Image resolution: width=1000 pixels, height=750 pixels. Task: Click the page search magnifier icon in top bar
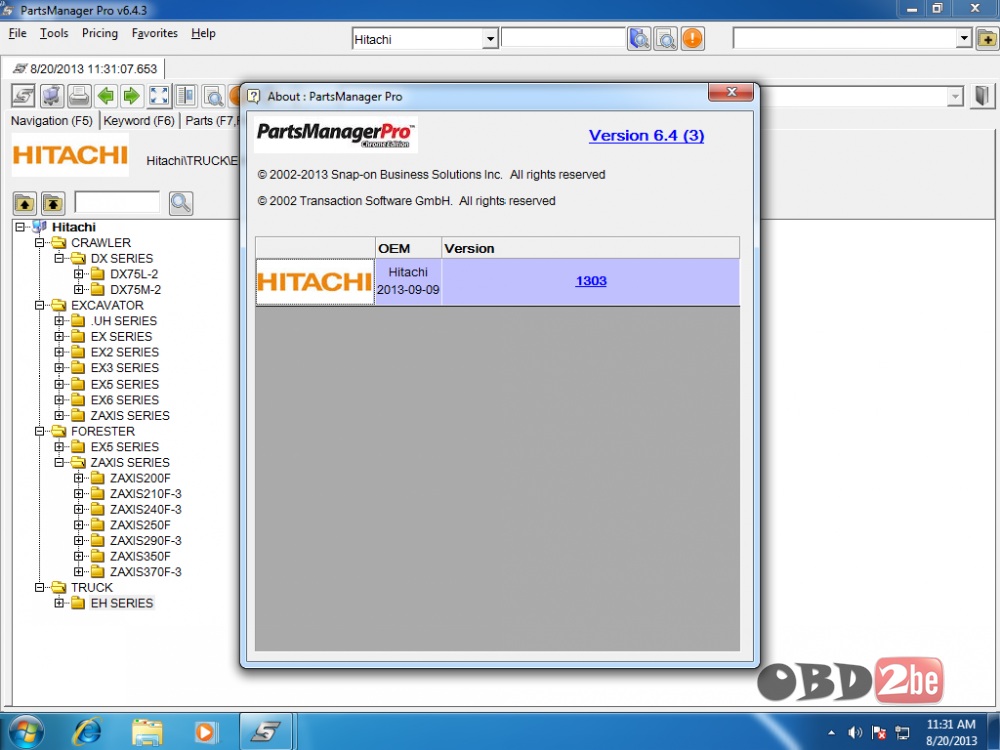[x=666, y=39]
